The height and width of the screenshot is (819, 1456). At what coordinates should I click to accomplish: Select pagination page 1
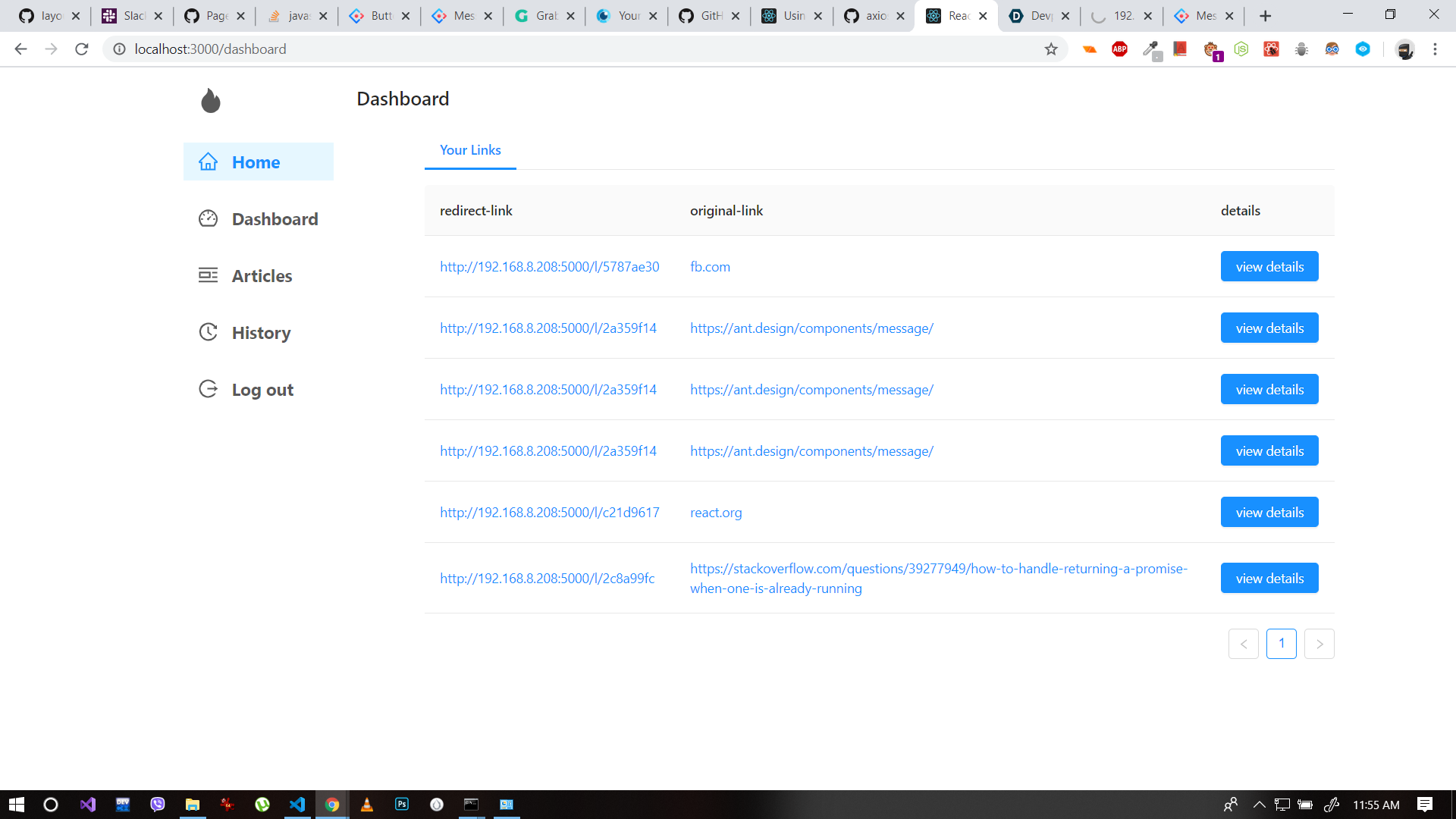click(x=1281, y=644)
